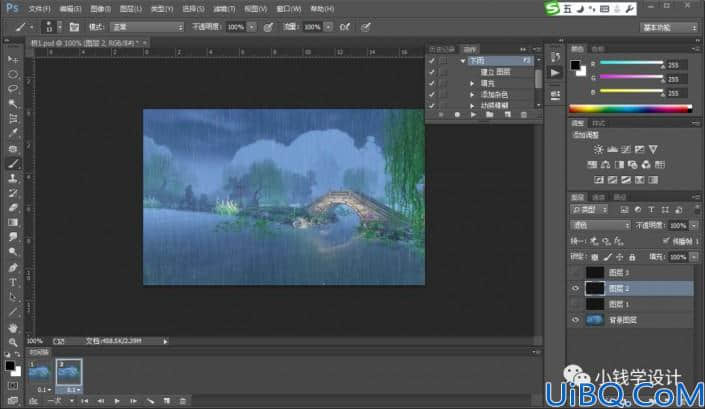The width and height of the screenshot is (705, 409).
Task: Click Levels adjustment icon
Action: [612, 149]
